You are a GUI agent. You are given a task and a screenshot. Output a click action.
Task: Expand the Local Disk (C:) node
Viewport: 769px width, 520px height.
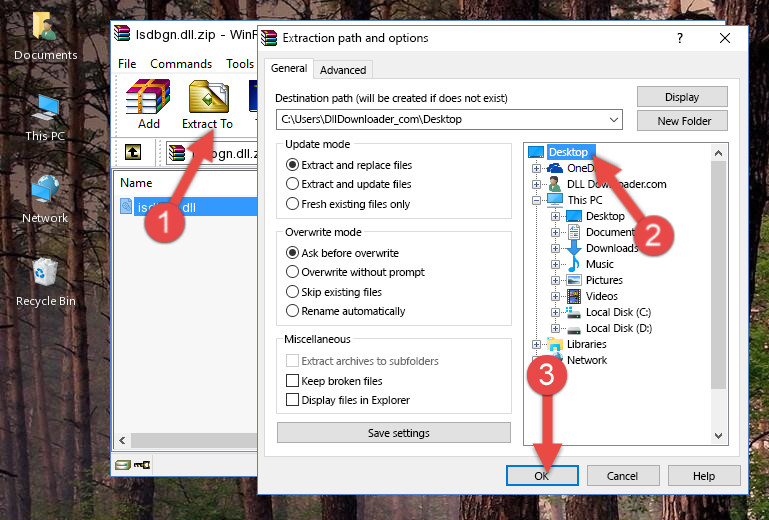click(555, 312)
